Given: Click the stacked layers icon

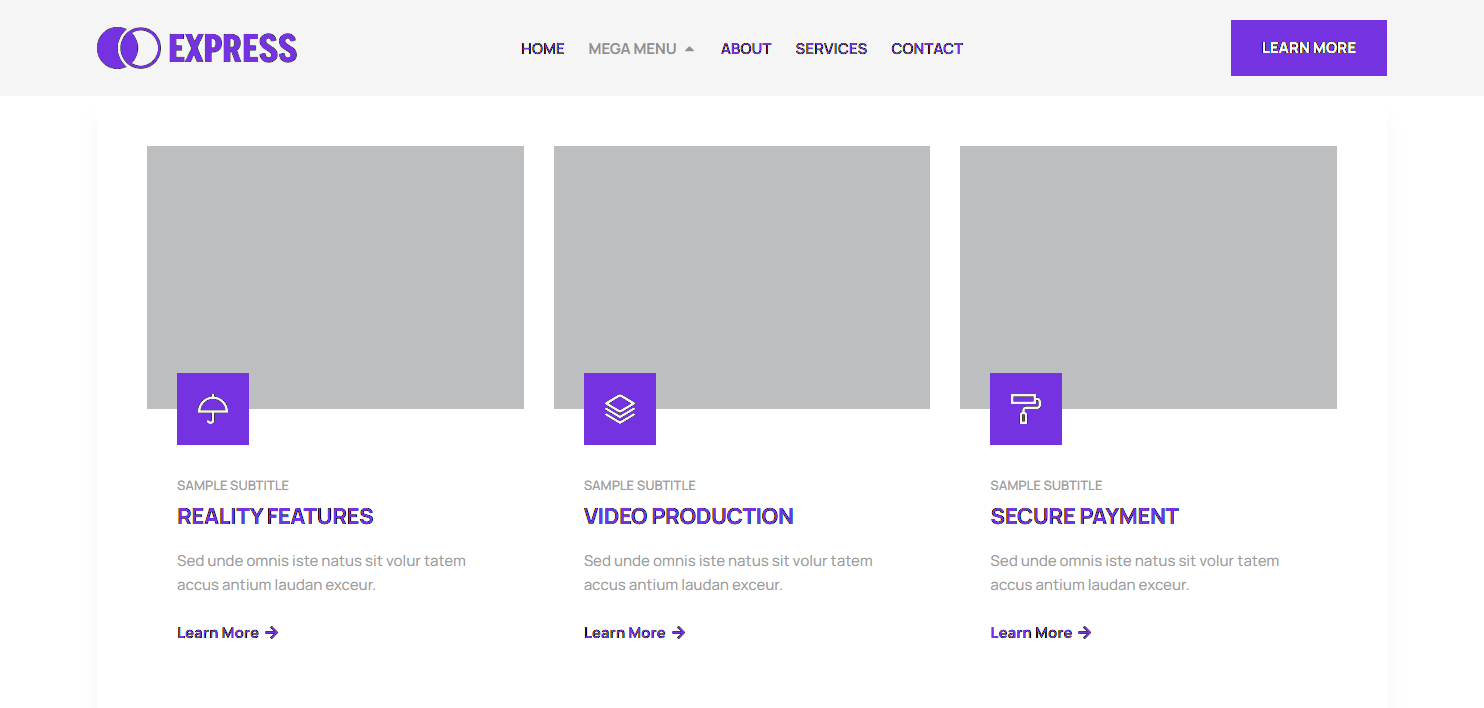Looking at the screenshot, I should pyautogui.click(x=620, y=409).
